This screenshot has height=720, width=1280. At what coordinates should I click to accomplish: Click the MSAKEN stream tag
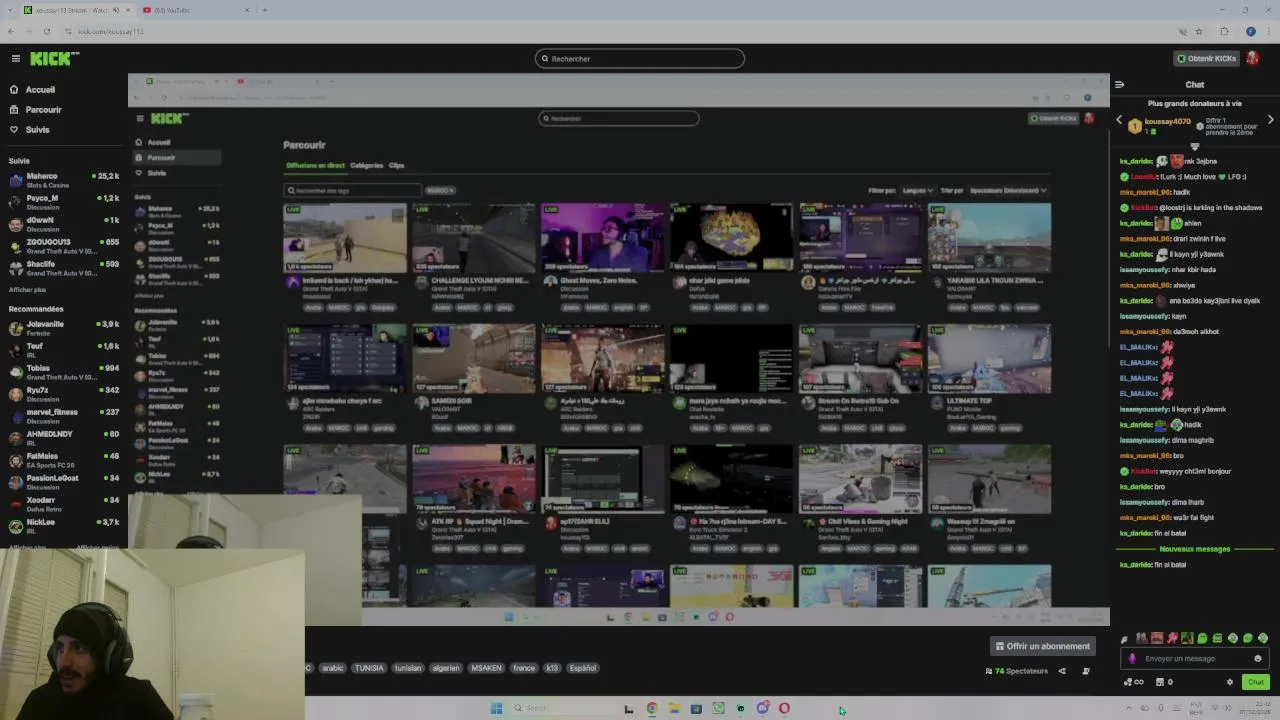click(x=487, y=668)
